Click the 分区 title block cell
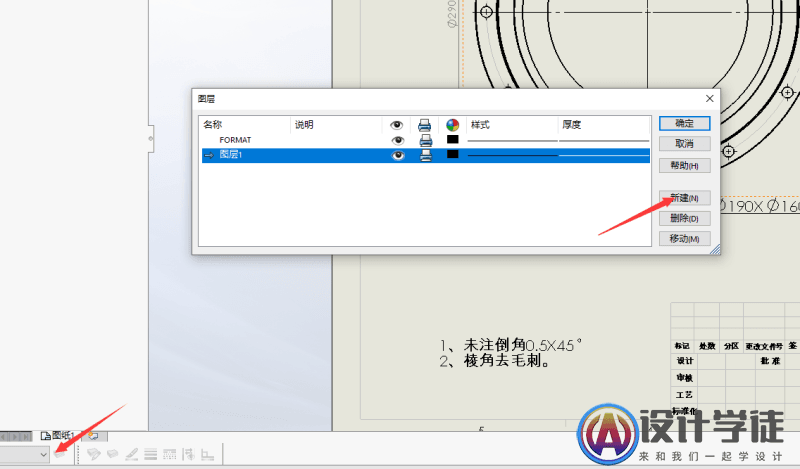The height and width of the screenshot is (469, 800). (x=732, y=346)
